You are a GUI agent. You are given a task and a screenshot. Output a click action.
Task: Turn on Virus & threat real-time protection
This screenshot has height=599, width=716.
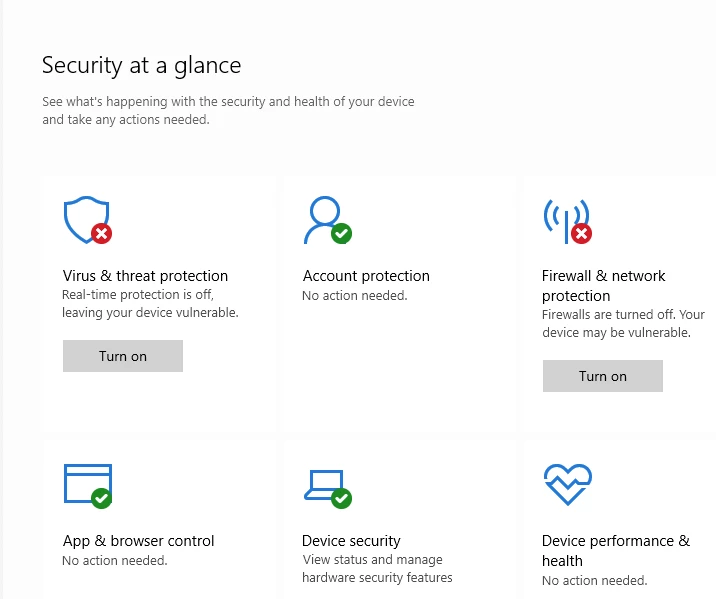(x=123, y=356)
